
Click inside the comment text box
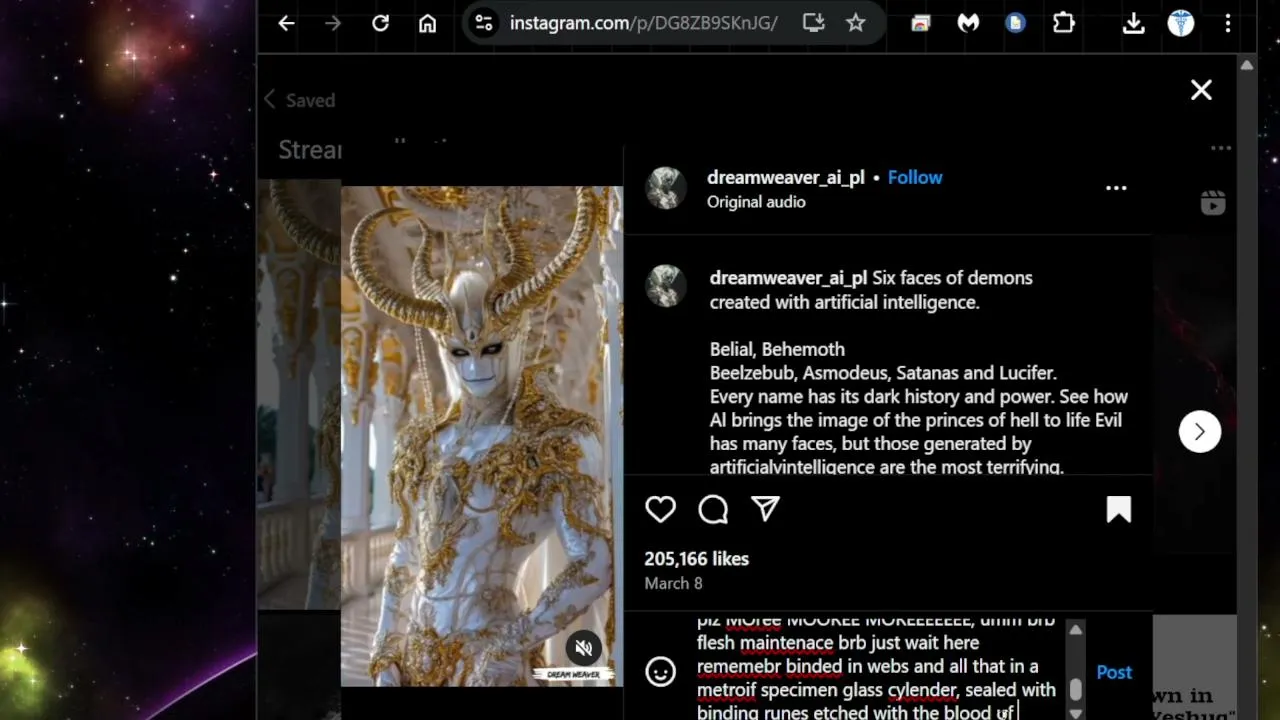pyautogui.click(x=877, y=667)
